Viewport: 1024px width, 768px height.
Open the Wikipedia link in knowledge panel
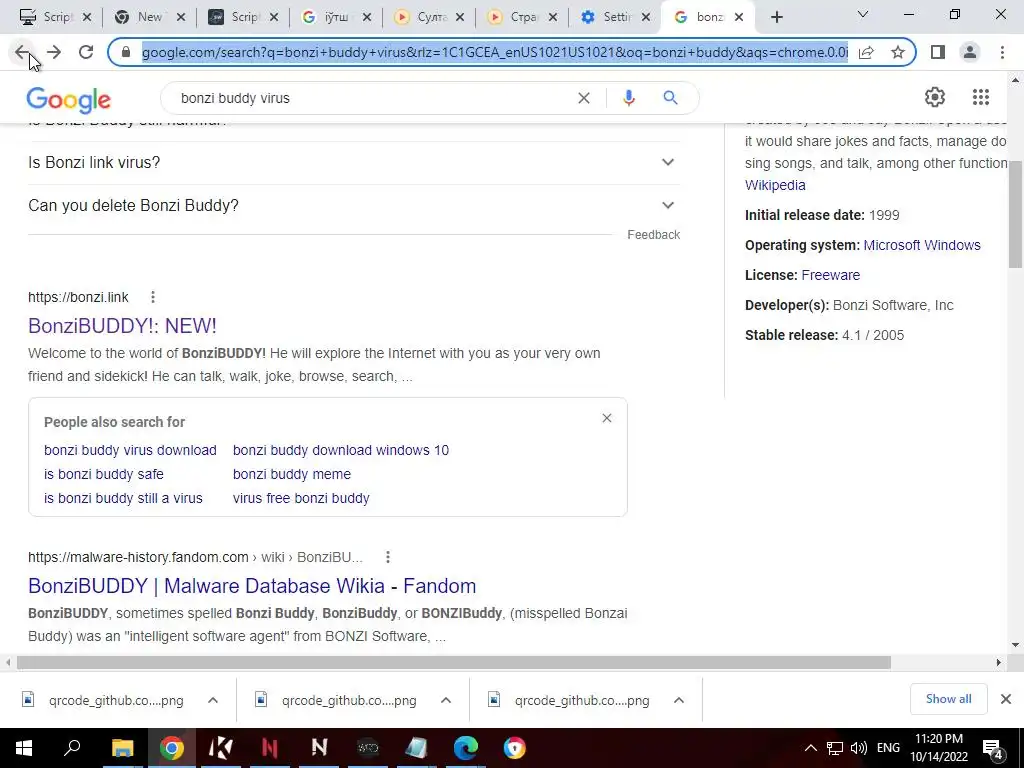tap(775, 185)
